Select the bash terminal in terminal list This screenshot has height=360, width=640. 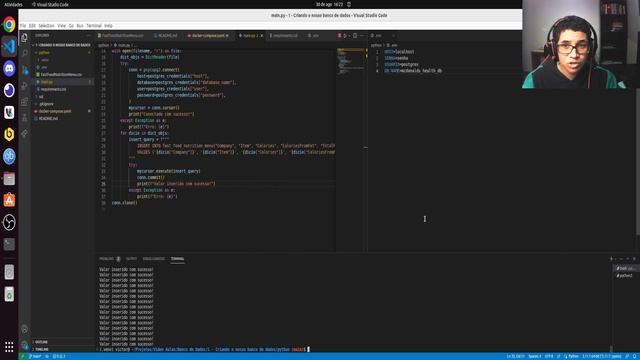pyautogui.click(x=625, y=268)
